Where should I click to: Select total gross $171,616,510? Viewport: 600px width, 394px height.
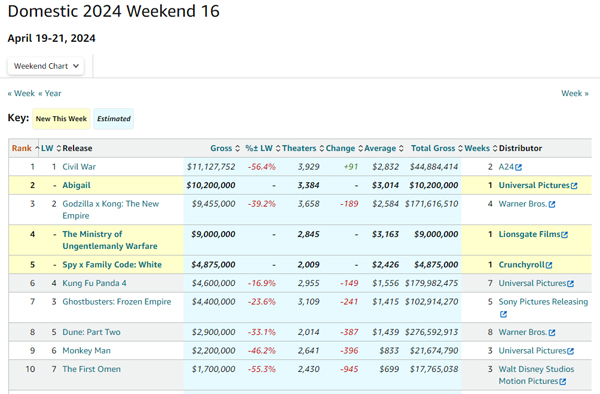click(x=432, y=204)
